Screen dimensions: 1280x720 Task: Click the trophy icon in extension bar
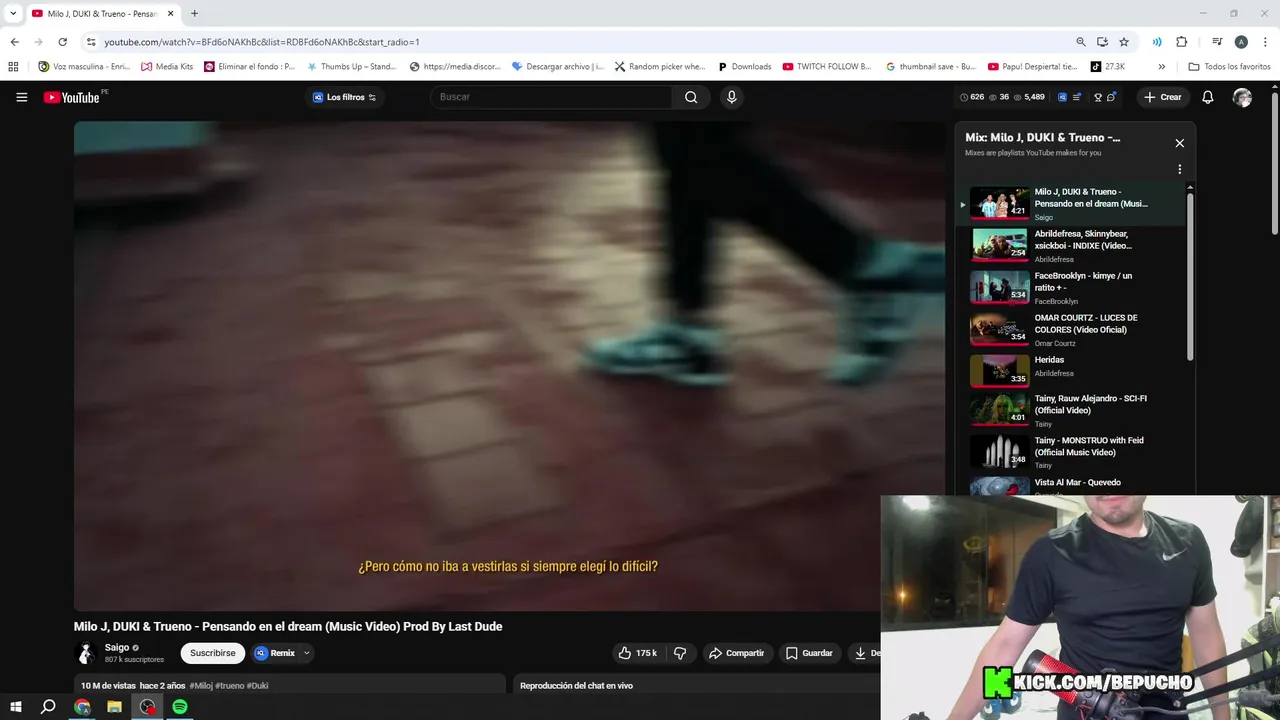tap(1098, 97)
